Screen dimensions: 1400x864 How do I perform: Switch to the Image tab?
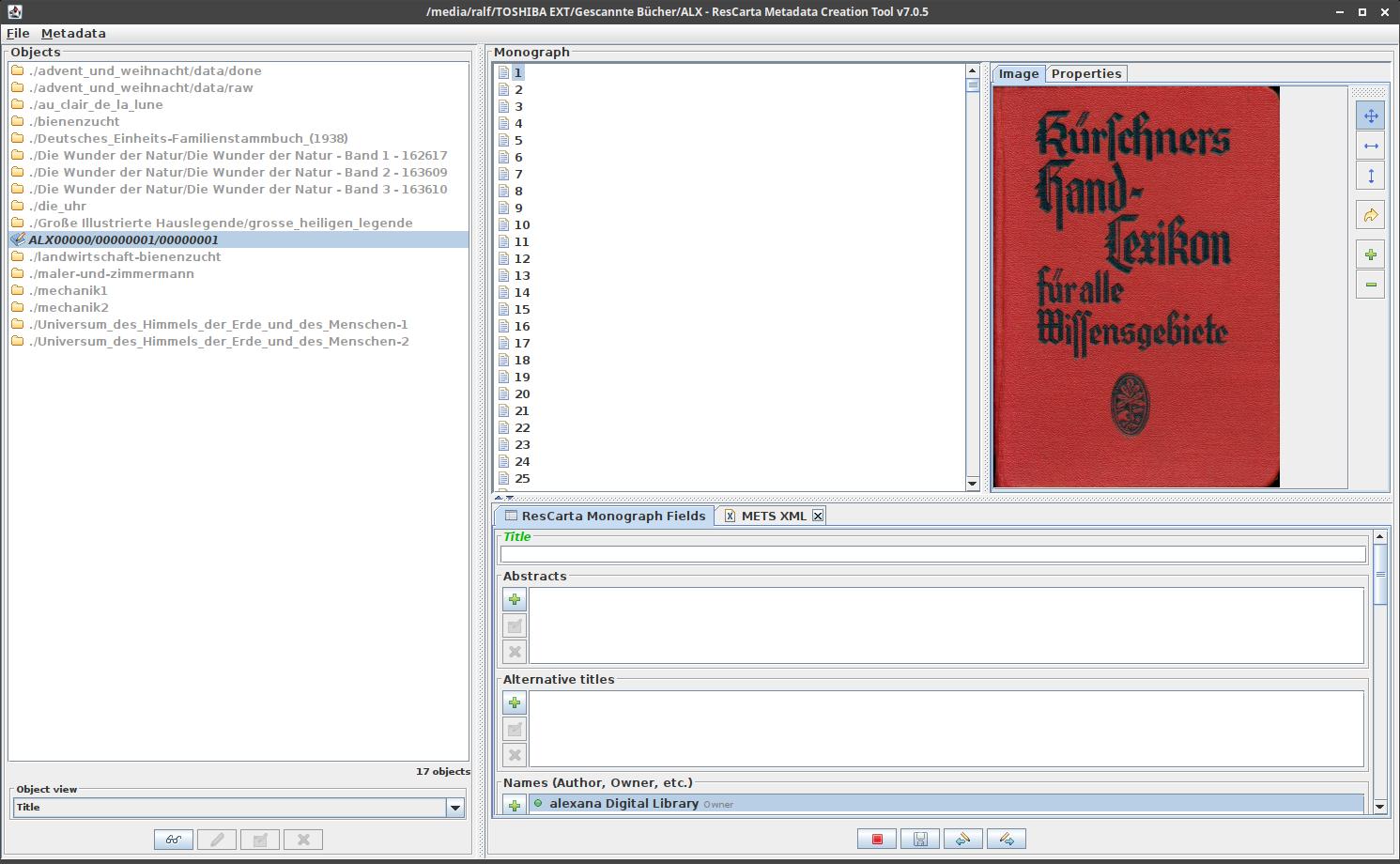(x=1019, y=74)
